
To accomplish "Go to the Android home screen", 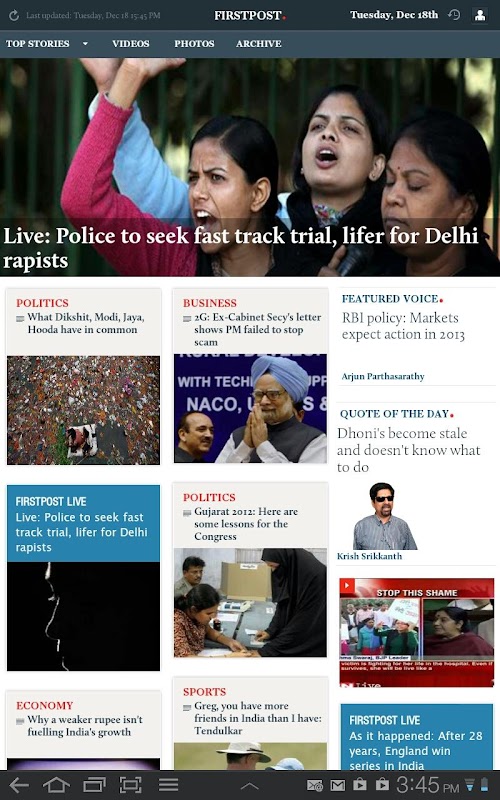I will coord(56,785).
